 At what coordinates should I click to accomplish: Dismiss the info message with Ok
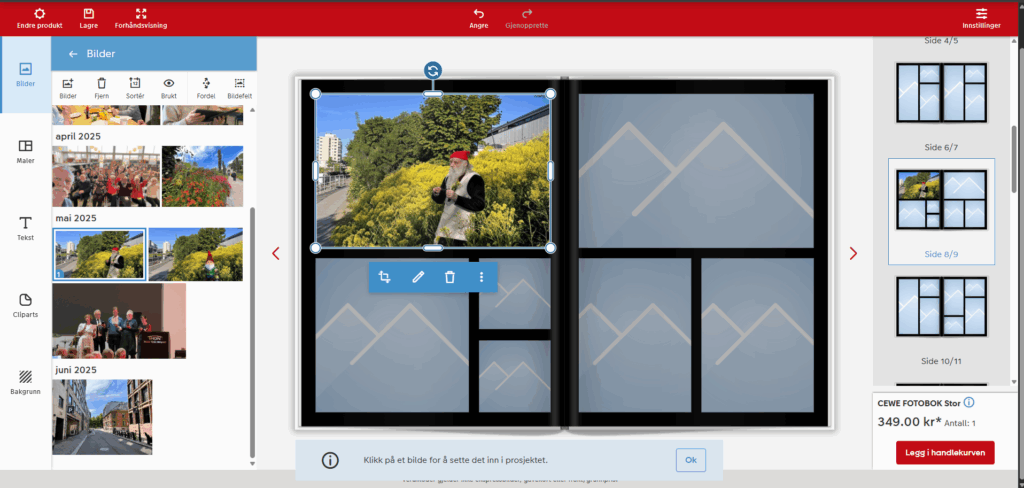pyautogui.click(x=690, y=460)
